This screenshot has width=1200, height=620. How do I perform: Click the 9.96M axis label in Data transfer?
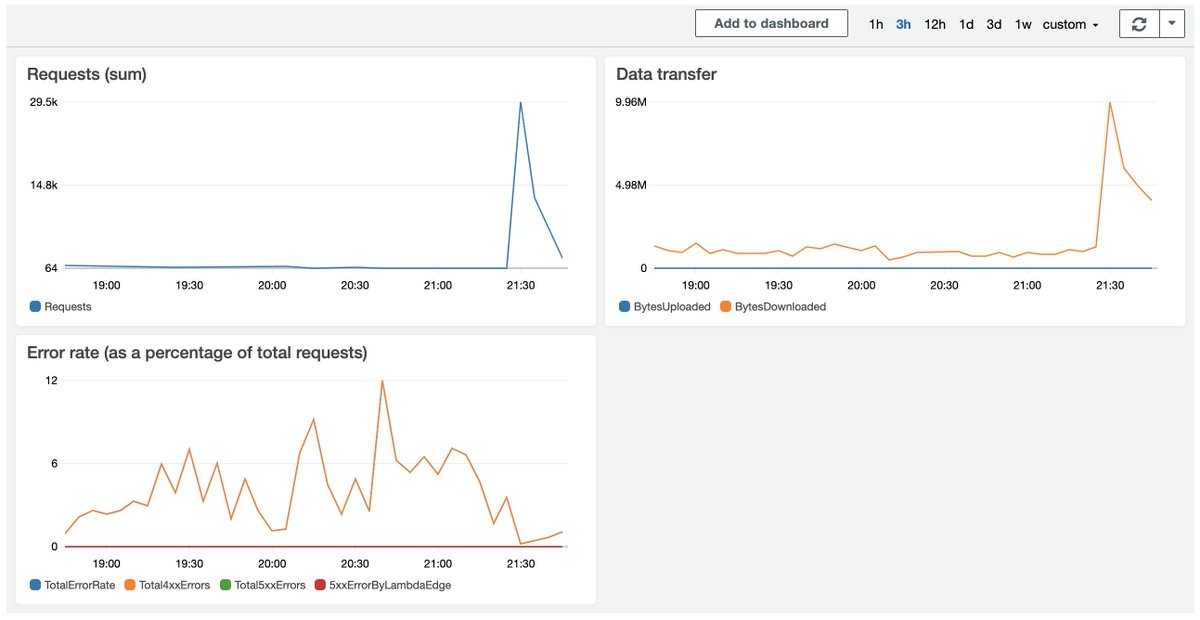[x=631, y=102]
